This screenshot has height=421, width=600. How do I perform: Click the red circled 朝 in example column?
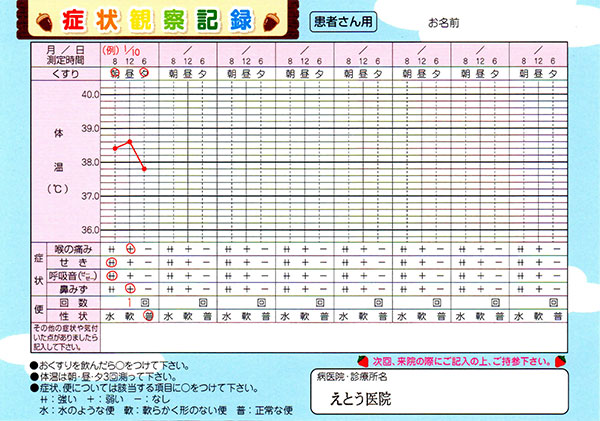115,74
